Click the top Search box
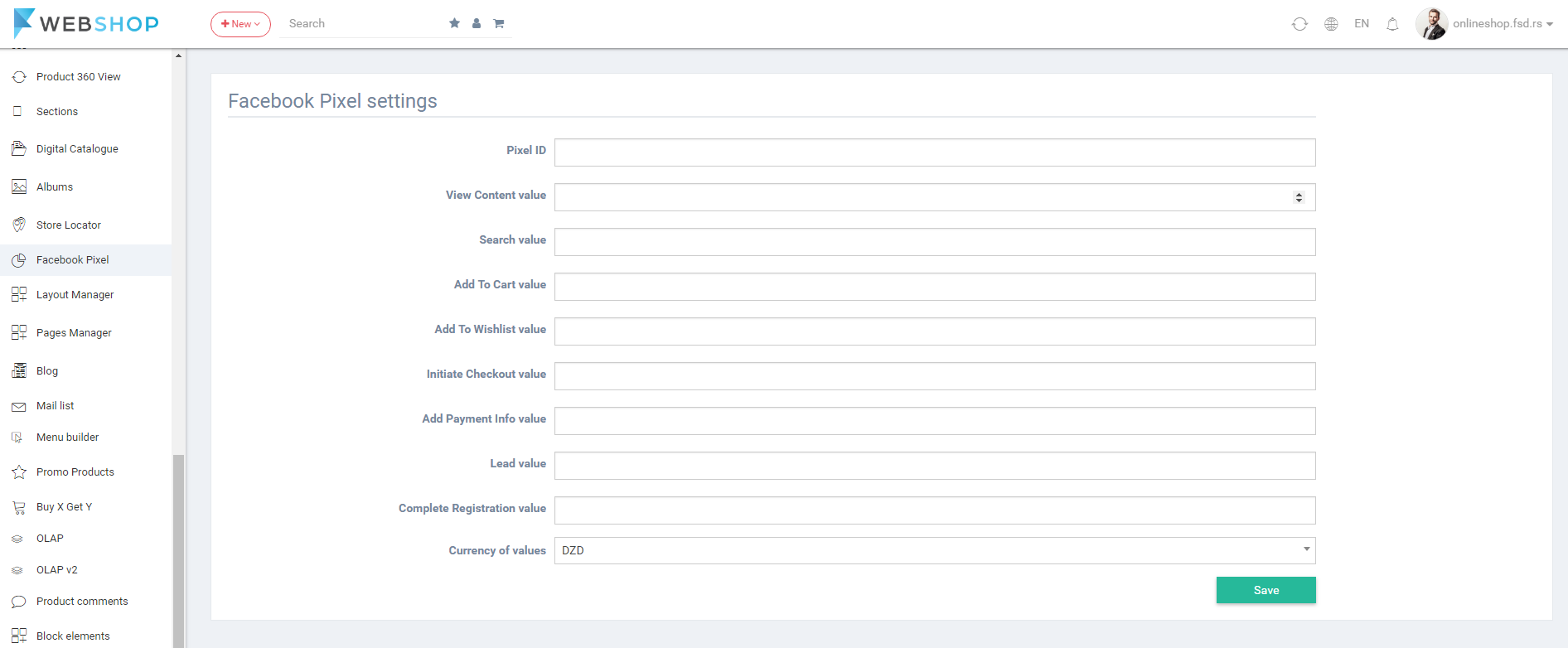The height and width of the screenshot is (648, 1568). click(x=363, y=24)
